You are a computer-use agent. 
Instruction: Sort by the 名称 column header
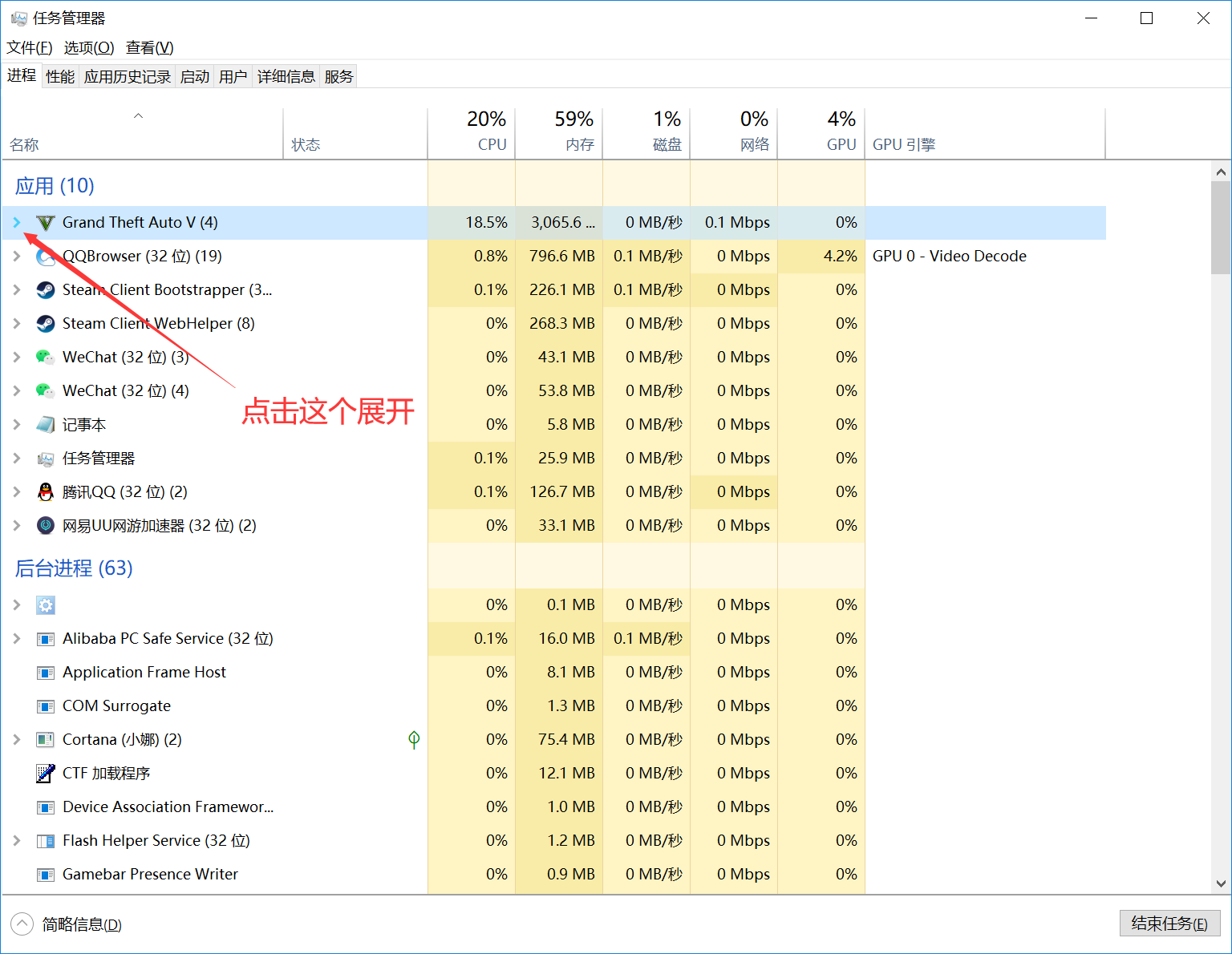[x=143, y=133]
